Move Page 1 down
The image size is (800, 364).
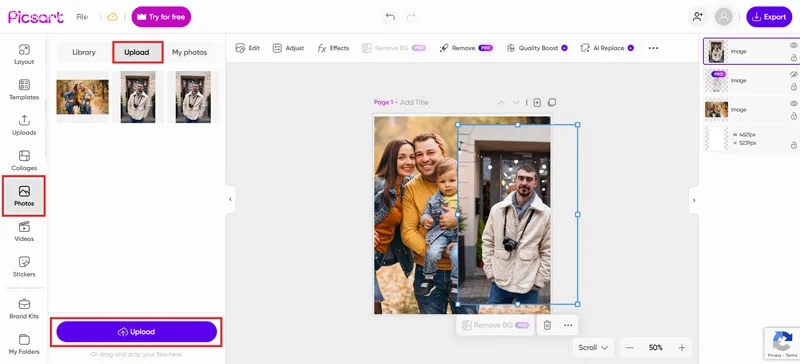coord(516,103)
